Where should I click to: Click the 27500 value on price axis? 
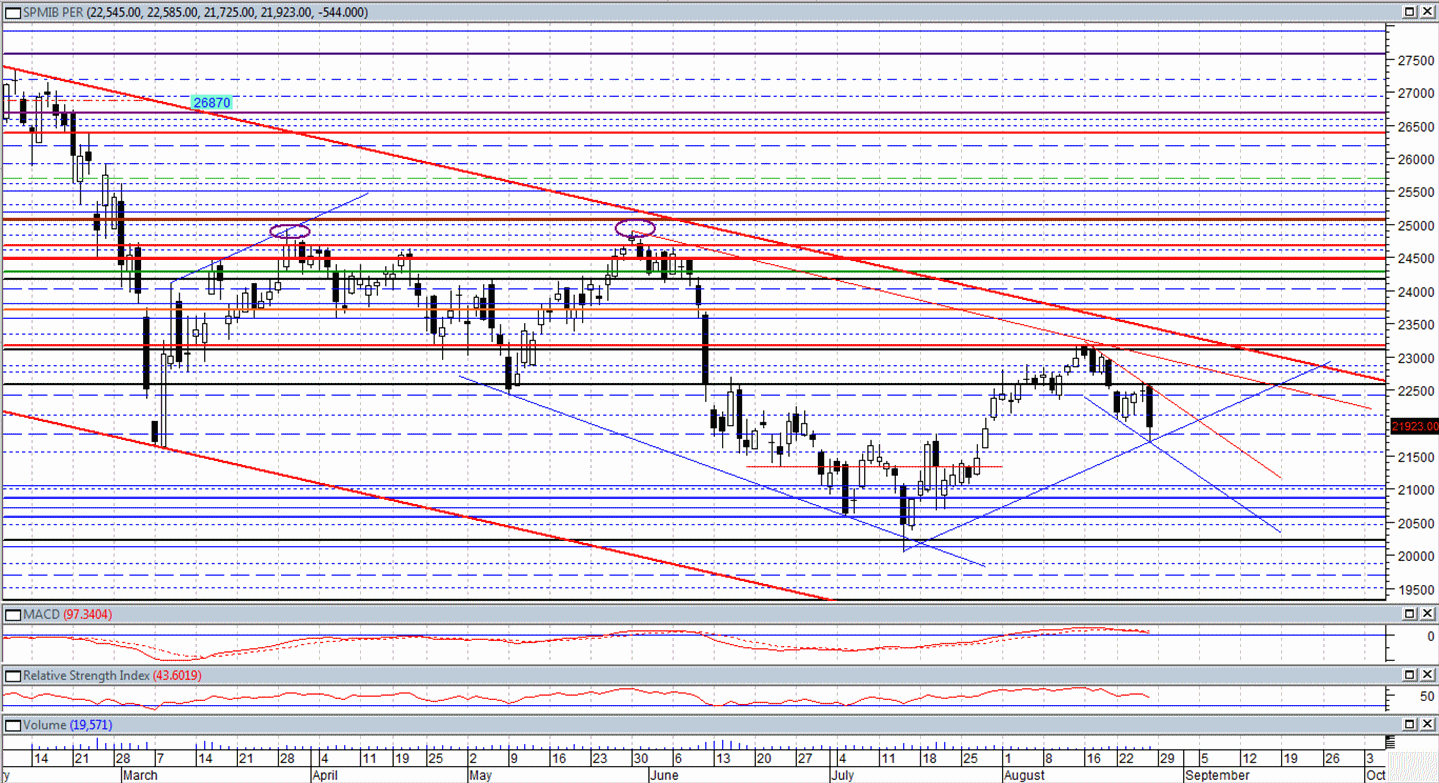1414,60
